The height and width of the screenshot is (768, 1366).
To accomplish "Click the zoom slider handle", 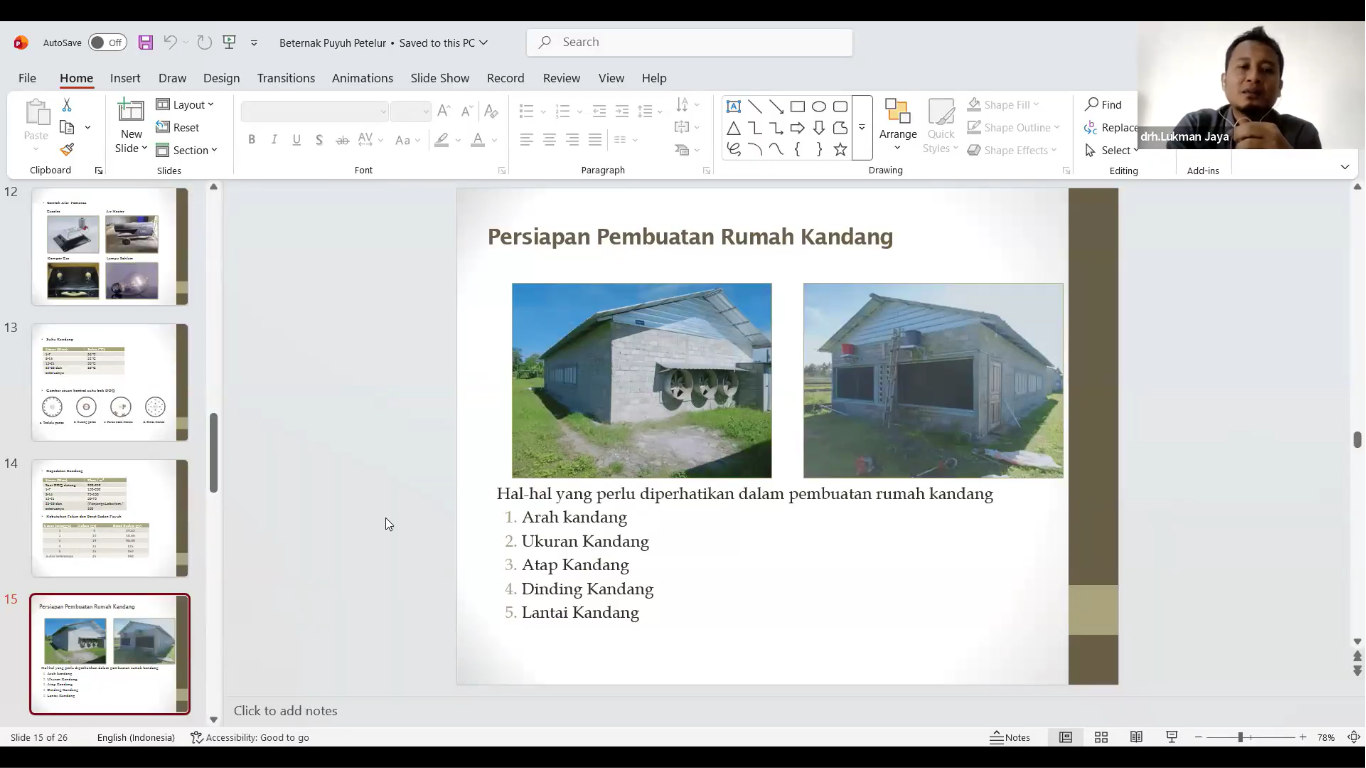I will (1240, 737).
